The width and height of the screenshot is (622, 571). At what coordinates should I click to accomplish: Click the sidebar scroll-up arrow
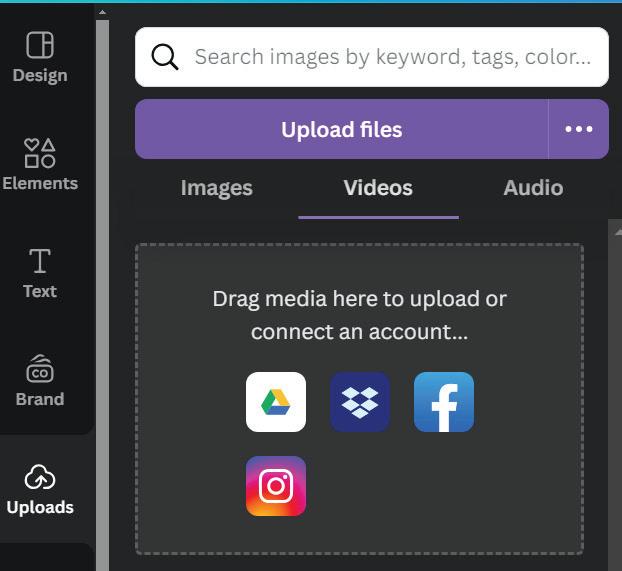(x=102, y=12)
